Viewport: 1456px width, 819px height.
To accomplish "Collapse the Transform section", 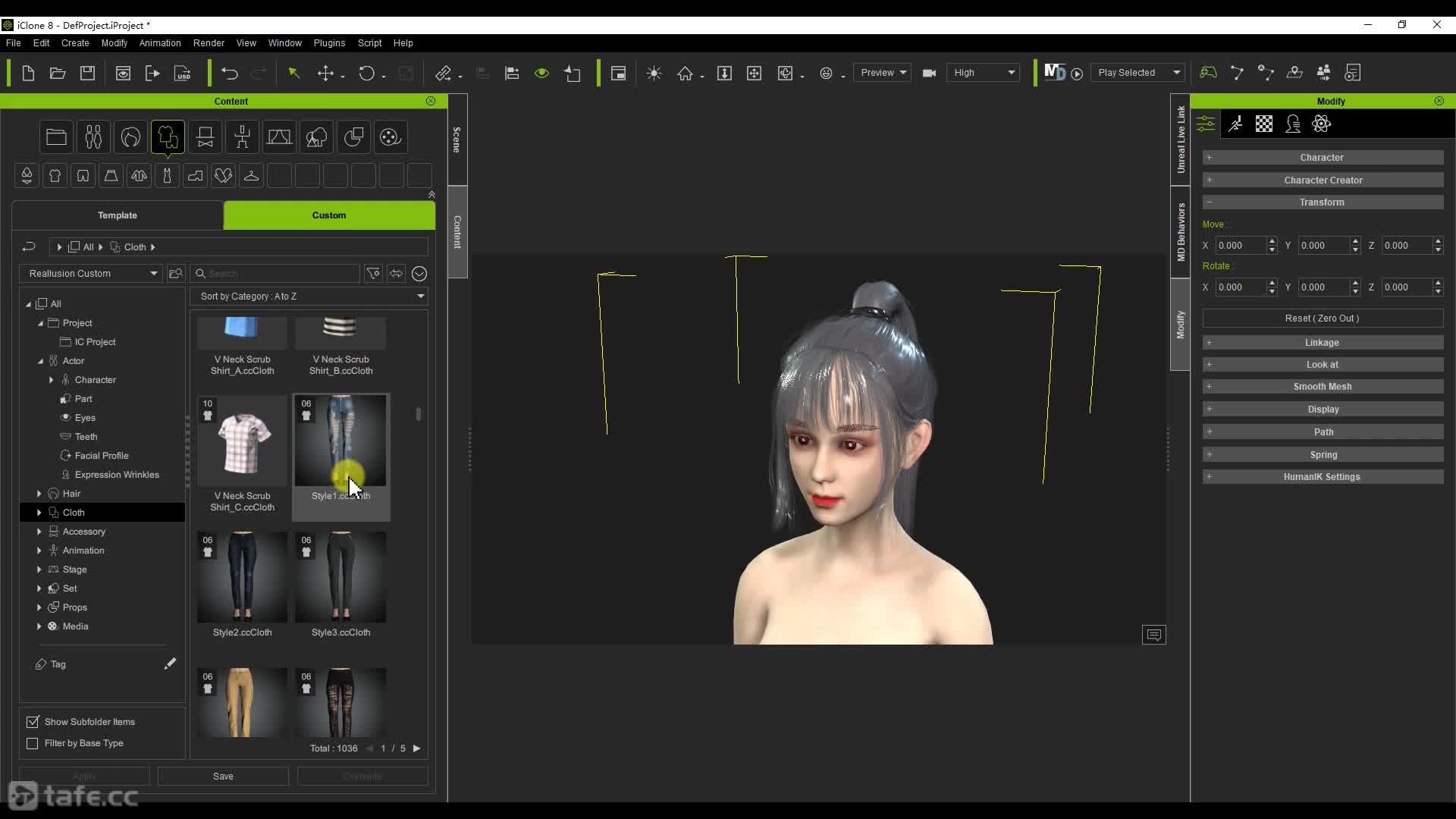I will click(x=1323, y=202).
